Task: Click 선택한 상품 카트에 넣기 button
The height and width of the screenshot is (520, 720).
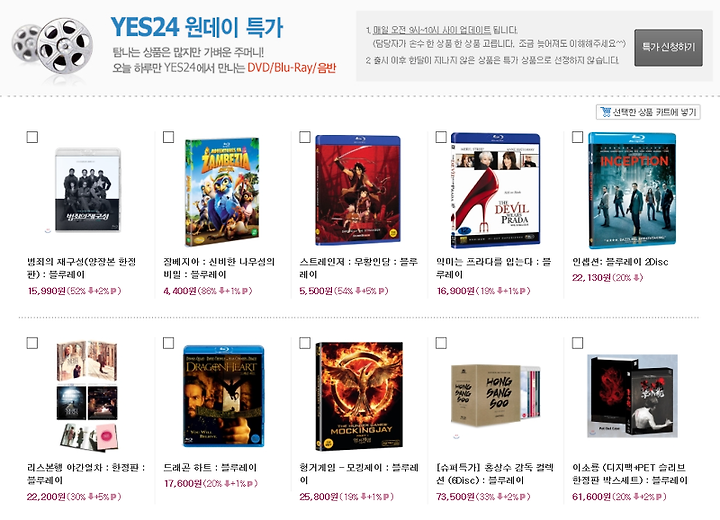Action: [x=648, y=112]
